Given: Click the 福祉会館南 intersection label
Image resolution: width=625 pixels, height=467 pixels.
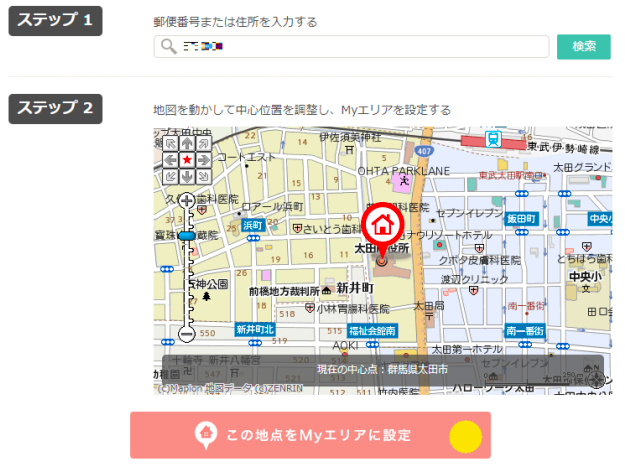Looking at the screenshot, I should click(x=372, y=331).
